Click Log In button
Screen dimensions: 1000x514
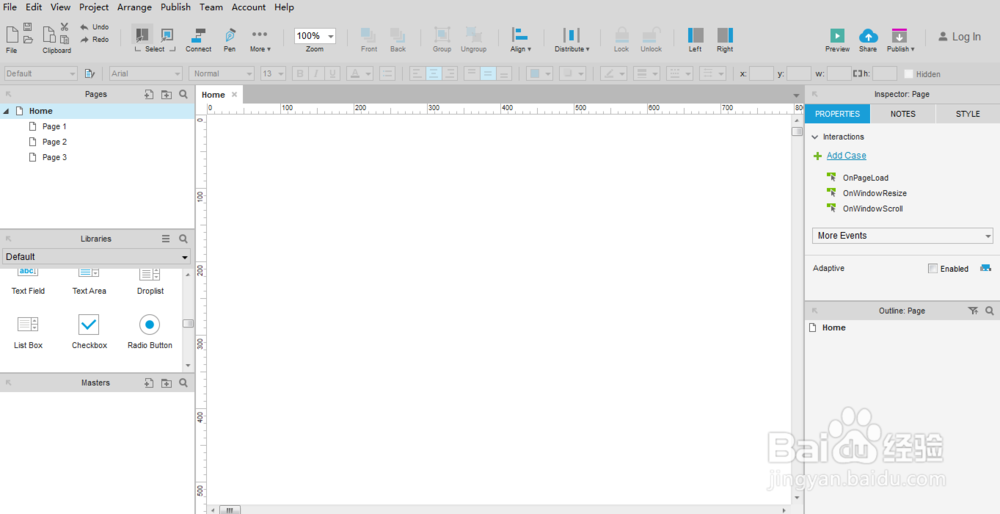click(x=959, y=37)
